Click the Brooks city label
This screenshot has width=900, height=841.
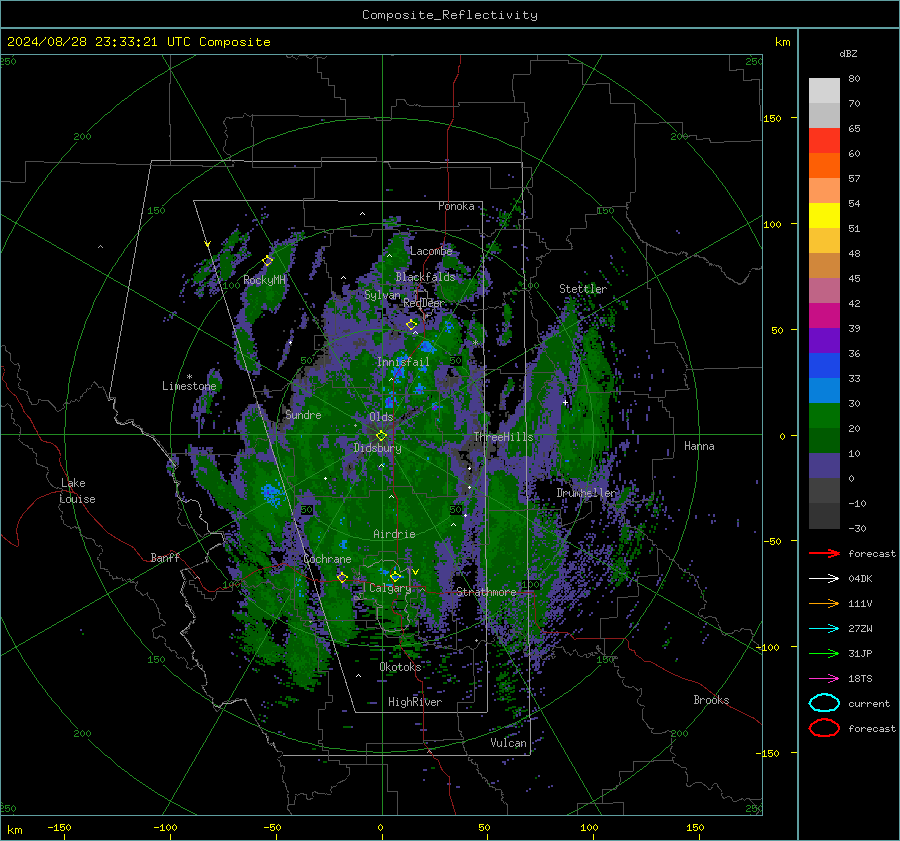pos(711,700)
